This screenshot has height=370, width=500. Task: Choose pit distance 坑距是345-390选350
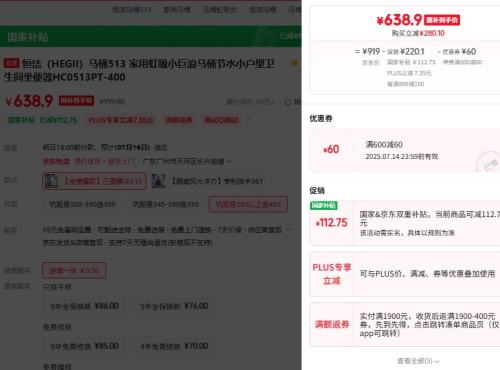point(165,204)
